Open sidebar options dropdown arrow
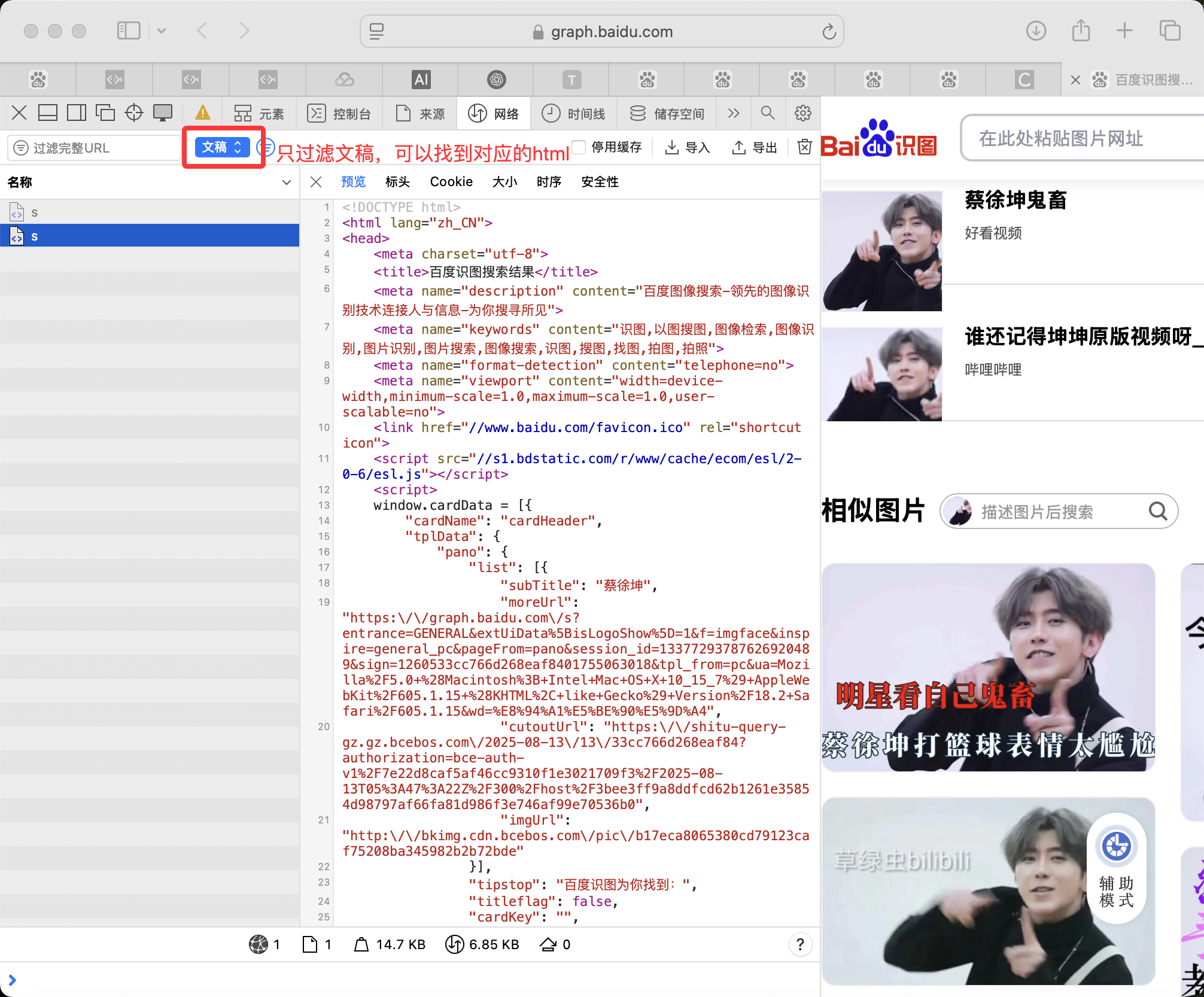Image resolution: width=1204 pixels, height=997 pixels. [162, 31]
